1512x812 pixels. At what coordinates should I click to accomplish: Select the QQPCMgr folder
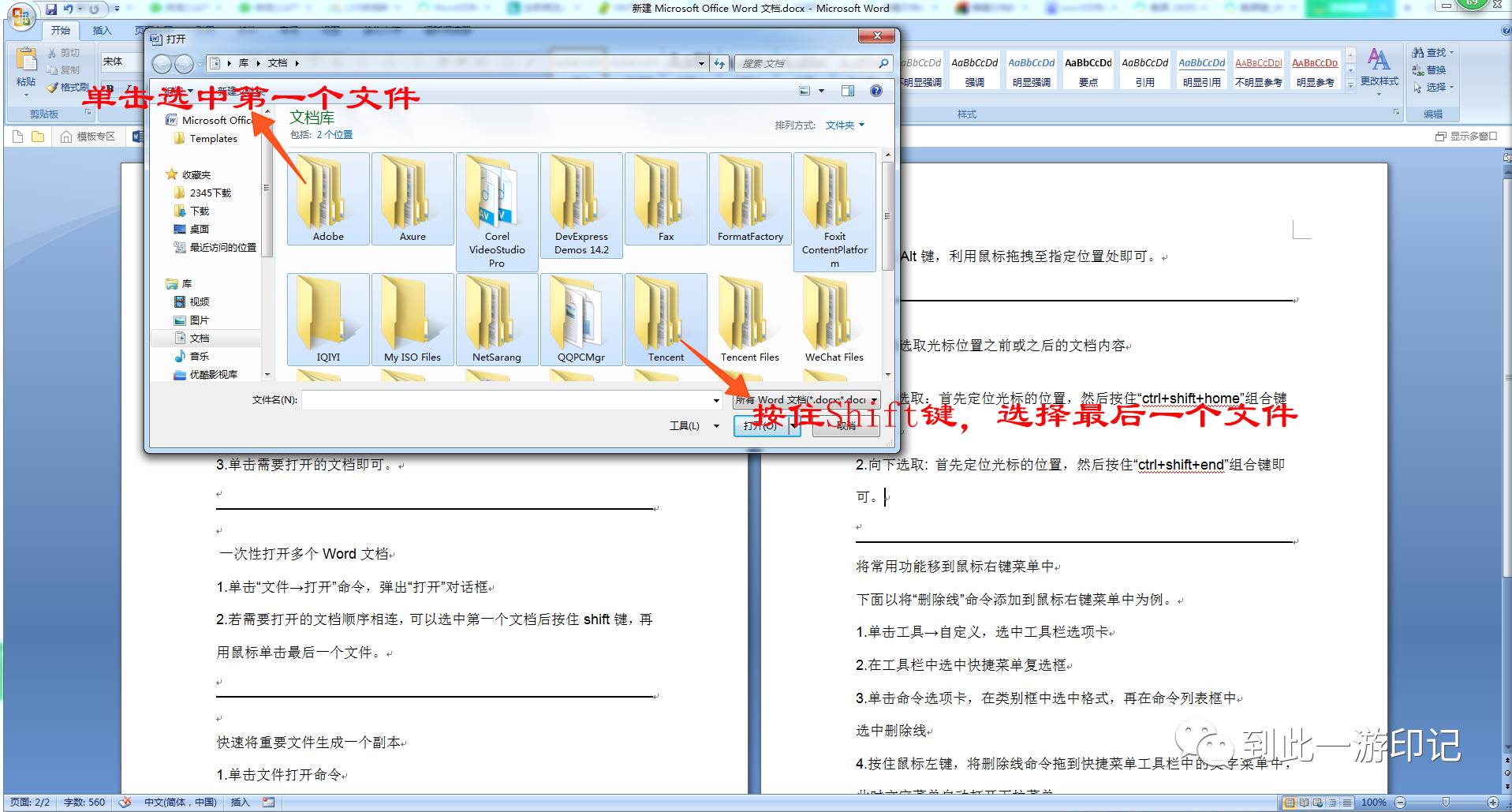(x=581, y=319)
